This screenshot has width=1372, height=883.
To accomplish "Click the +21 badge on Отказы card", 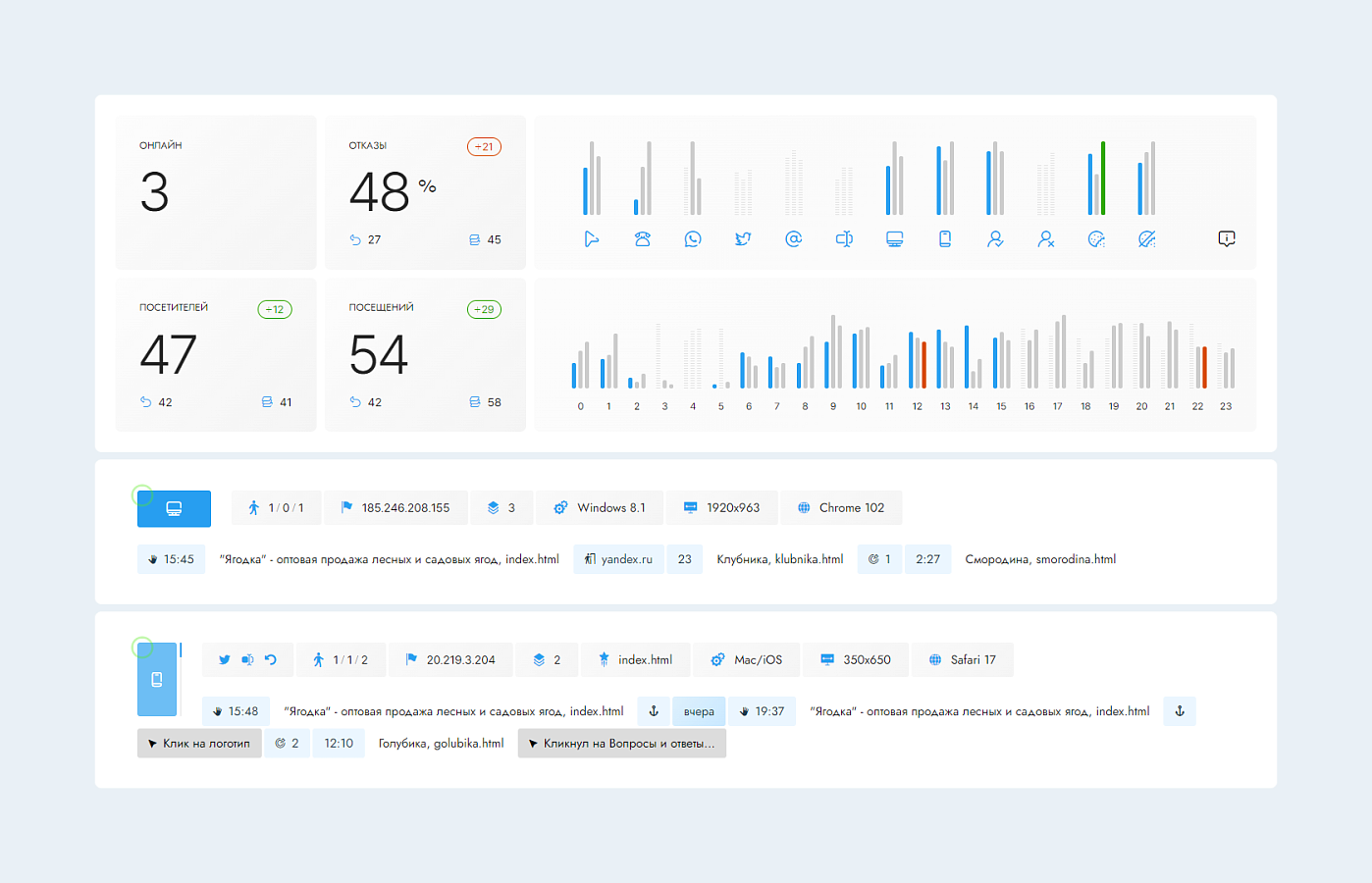I will tap(484, 147).
